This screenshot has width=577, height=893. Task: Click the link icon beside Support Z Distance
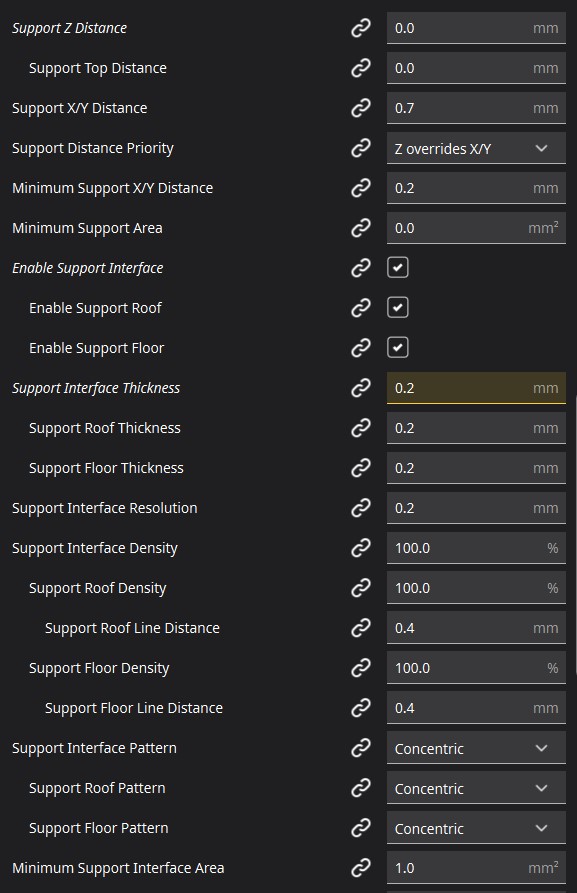[x=361, y=28]
